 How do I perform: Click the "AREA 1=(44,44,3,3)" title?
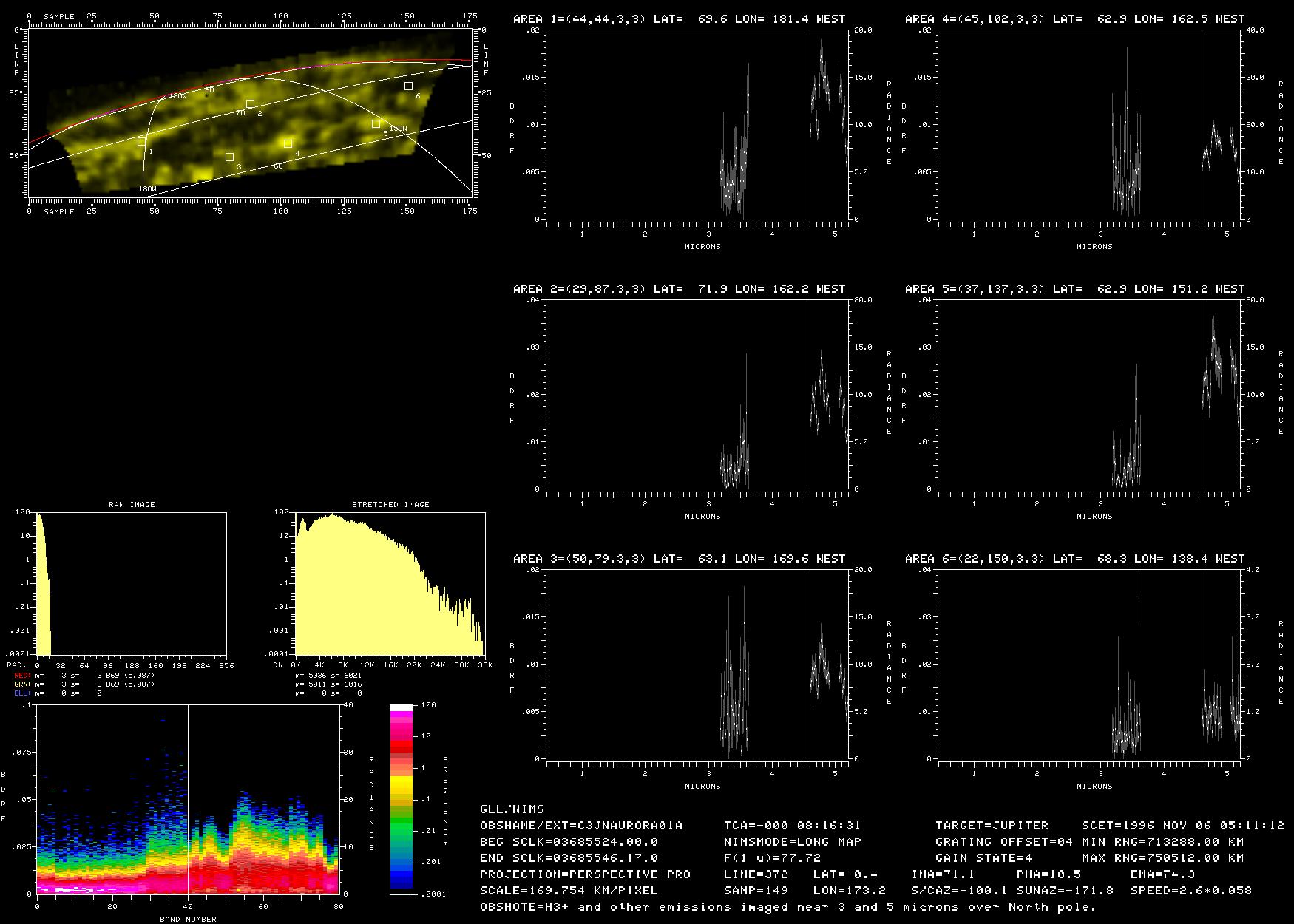[x=580, y=19]
